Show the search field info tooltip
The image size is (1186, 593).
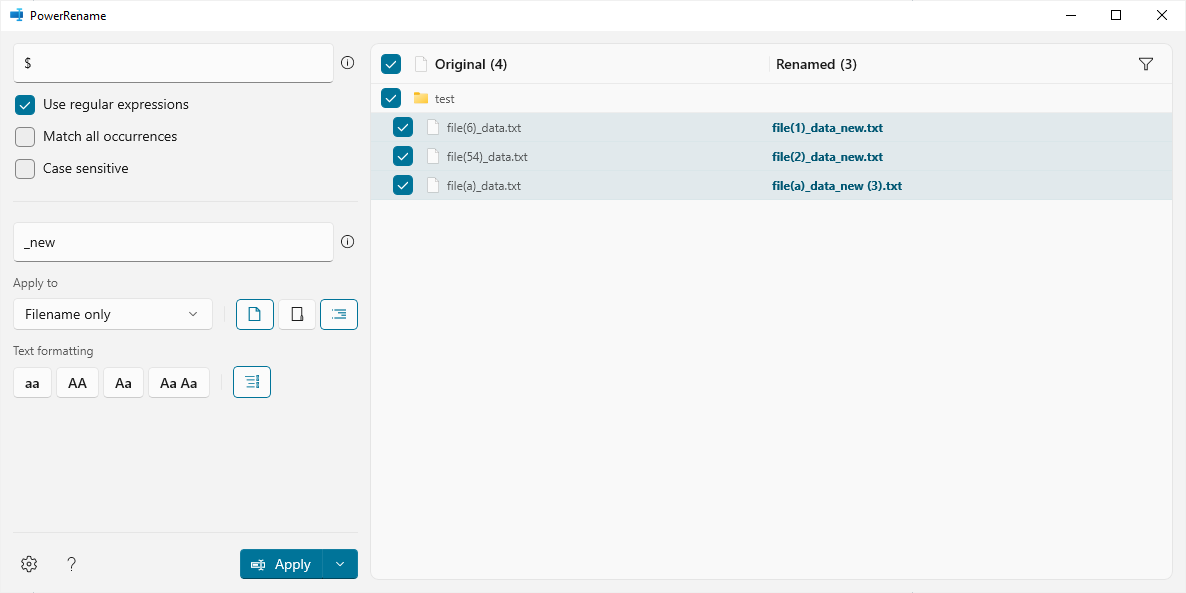coord(347,62)
